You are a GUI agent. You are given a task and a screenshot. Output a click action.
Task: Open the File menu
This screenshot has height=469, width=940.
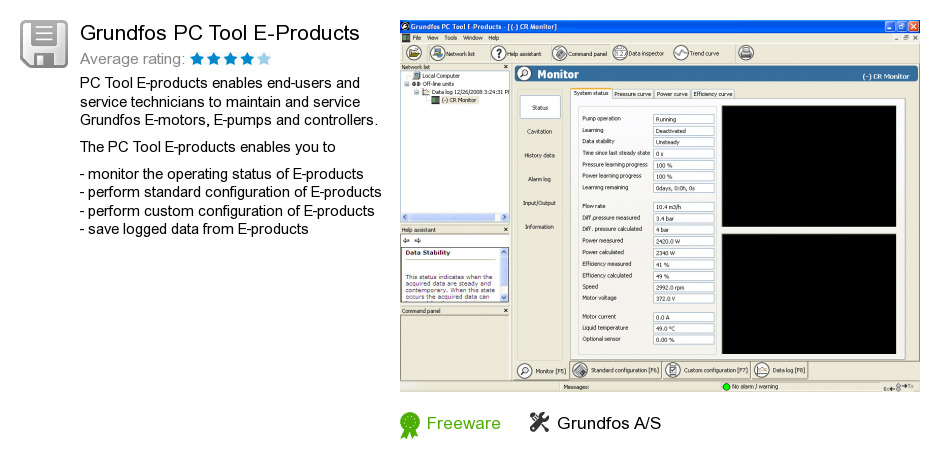click(x=417, y=38)
